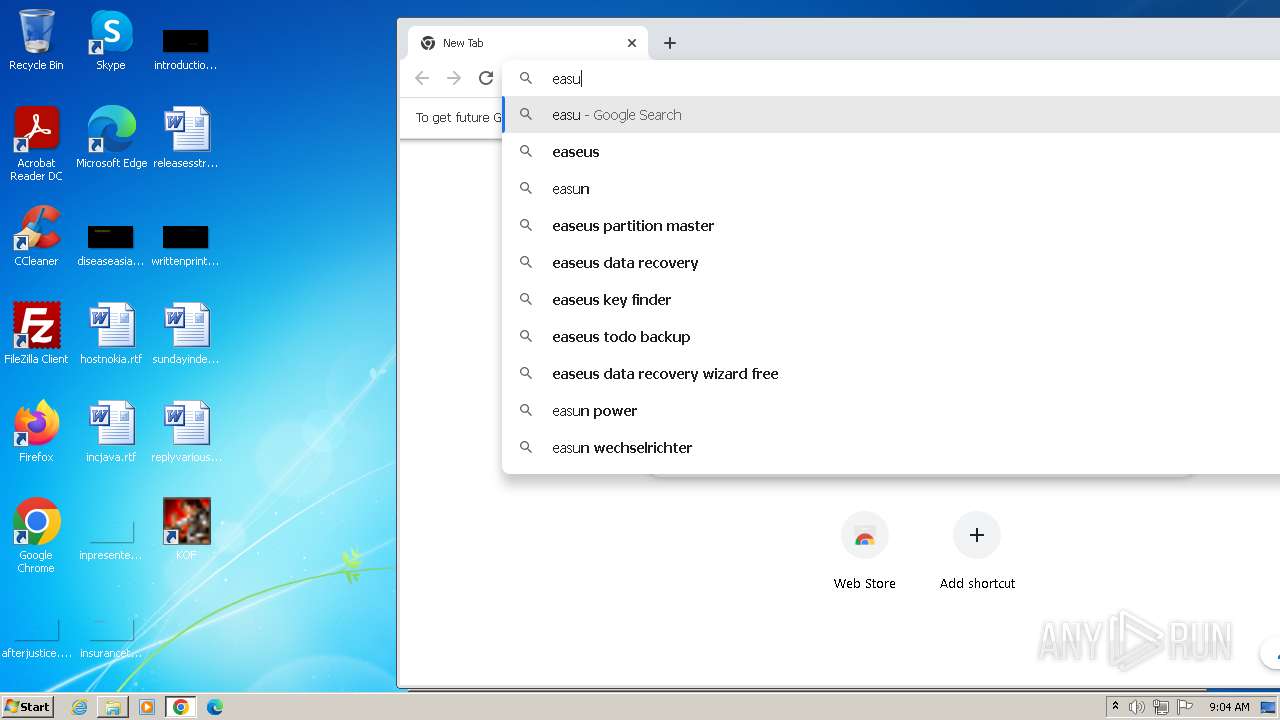Select 'easeus data recovery wizard free' suggestion
The image size is (1280, 720).
(891, 374)
